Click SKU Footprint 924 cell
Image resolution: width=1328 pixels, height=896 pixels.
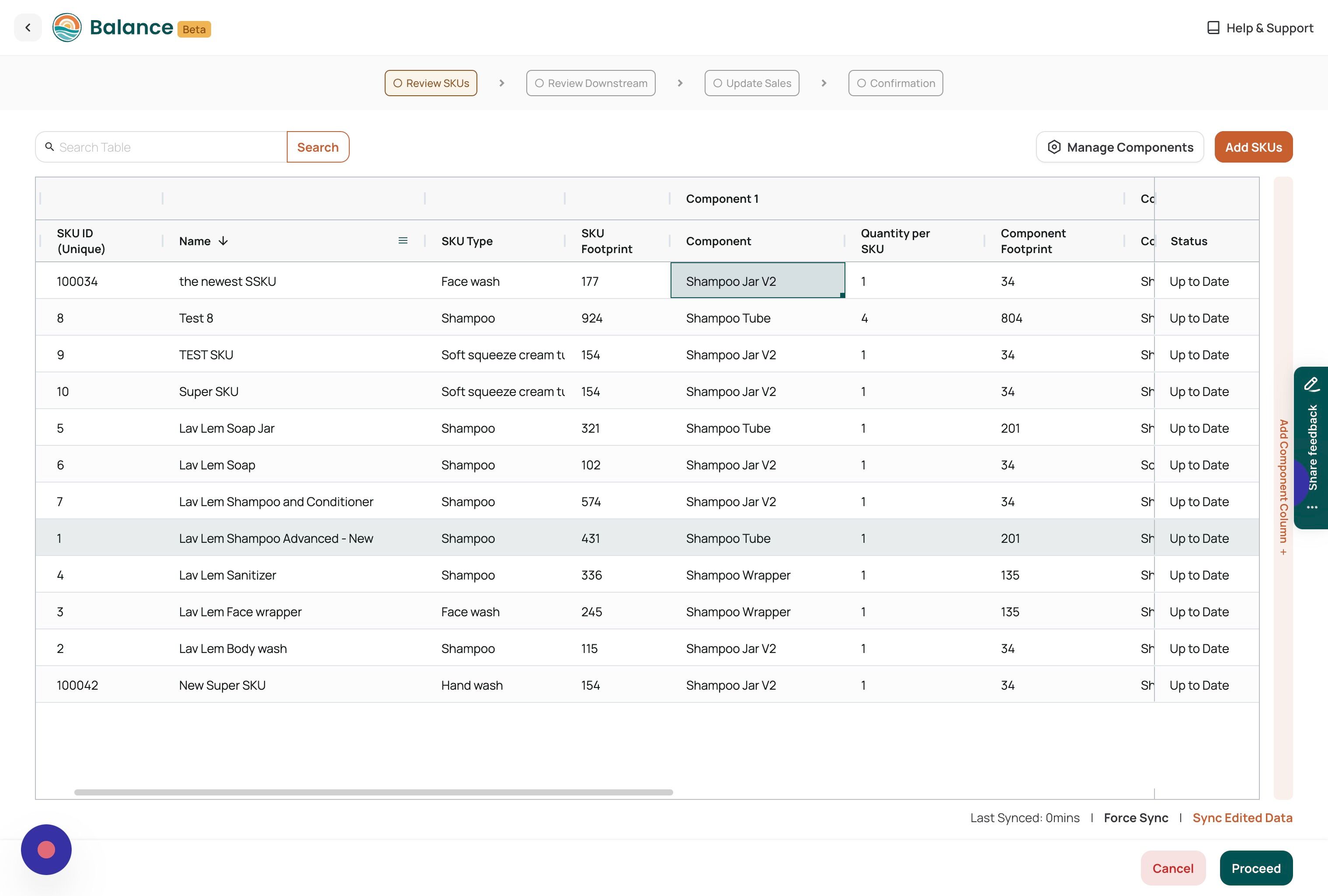[617, 317]
